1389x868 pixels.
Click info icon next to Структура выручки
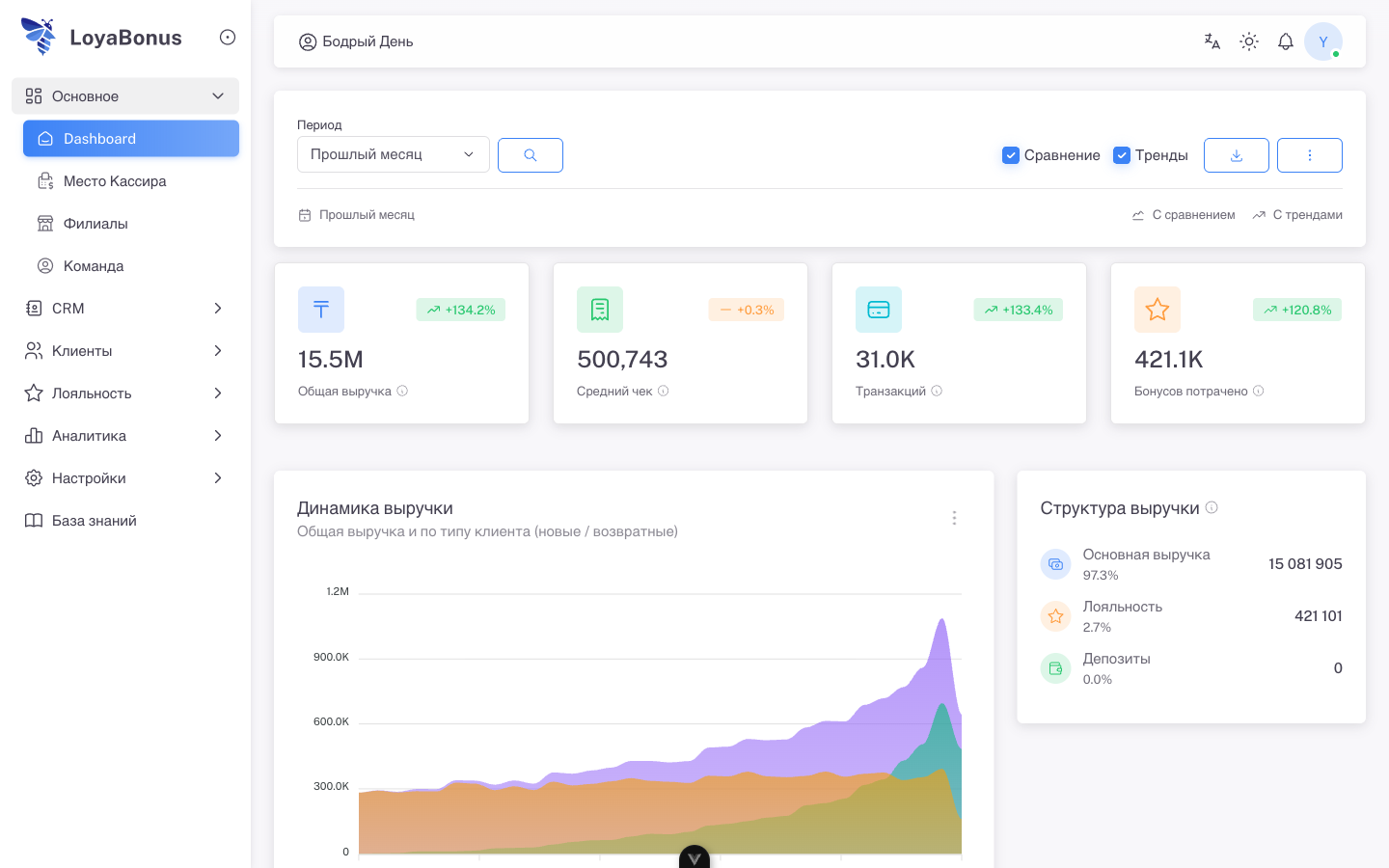click(x=1212, y=507)
